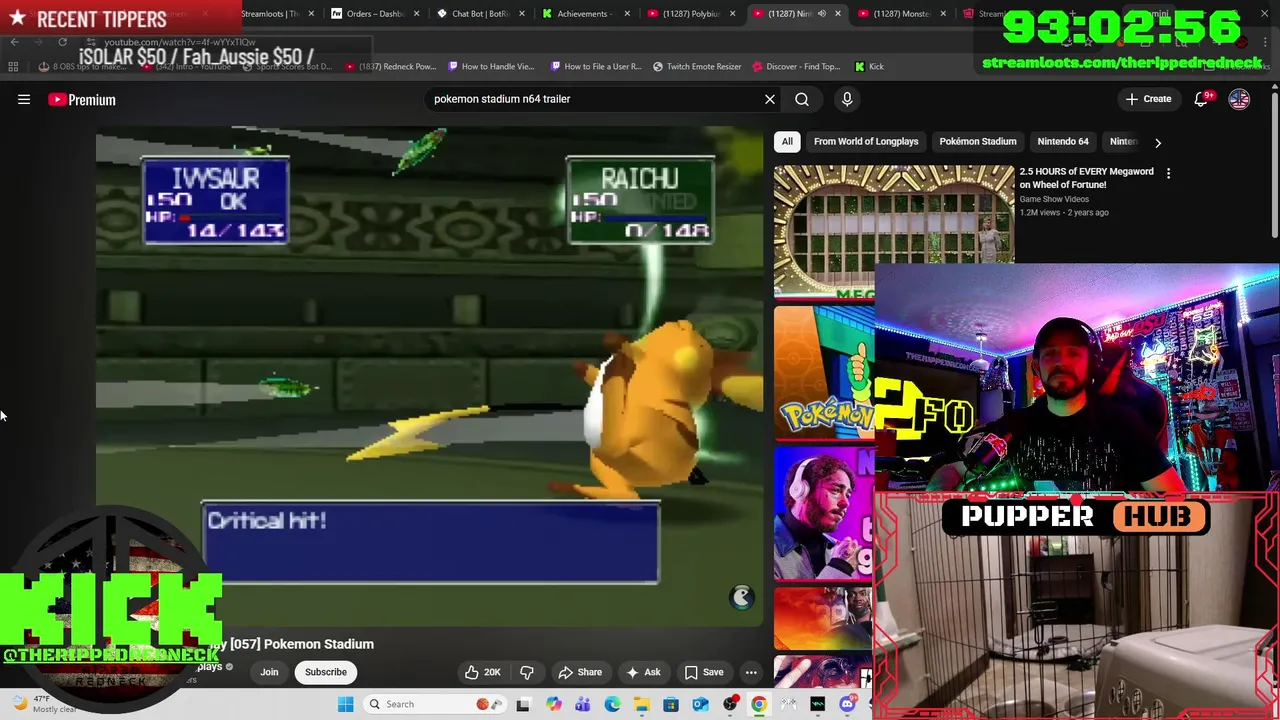
Task: Open Microsoft Store from the taskbar
Action: (x=671, y=704)
